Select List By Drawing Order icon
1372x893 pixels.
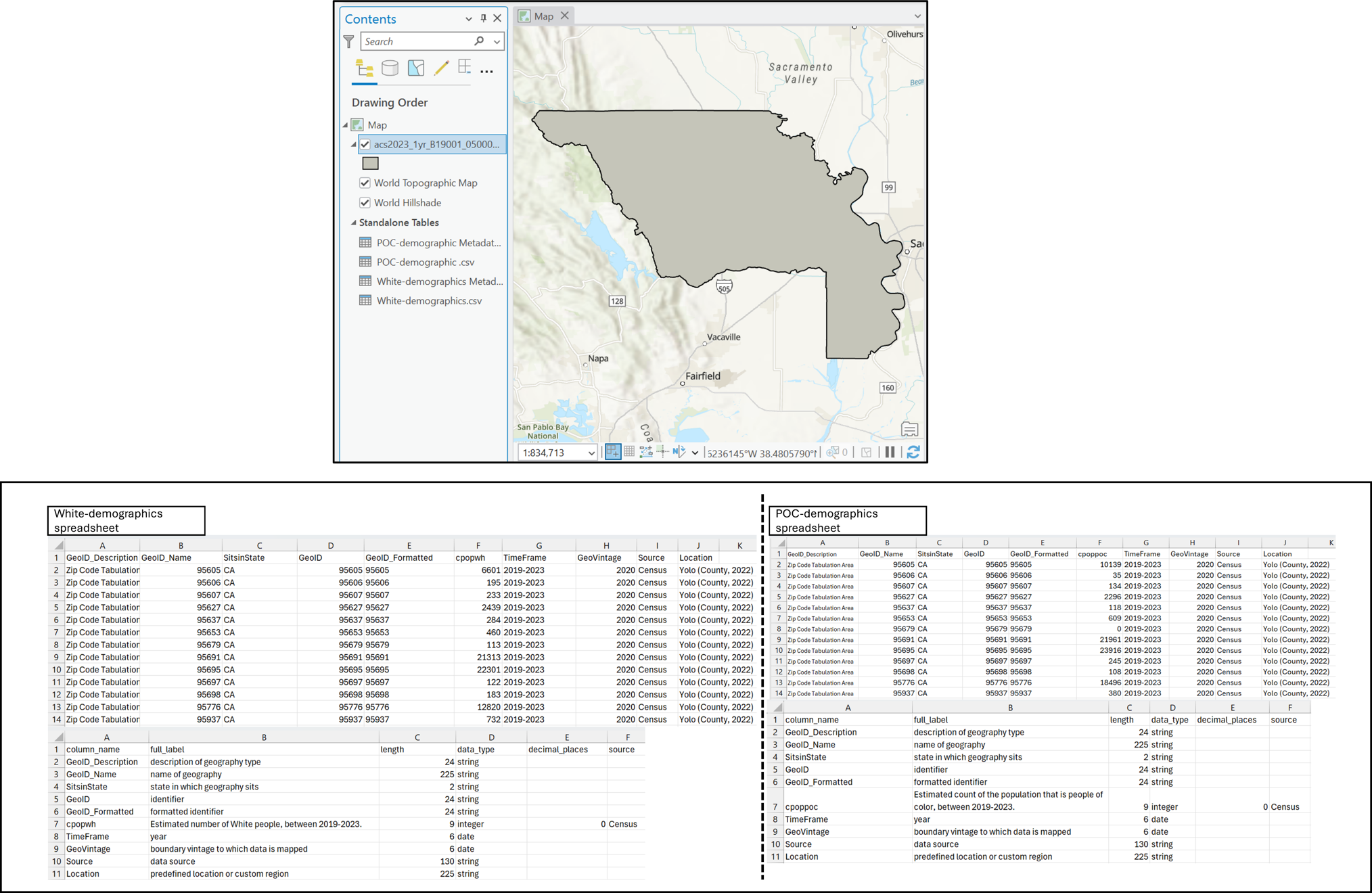tap(363, 69)
